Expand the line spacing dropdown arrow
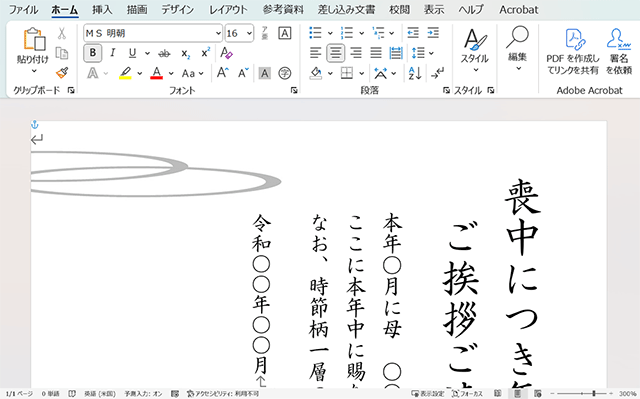The width and height of the screenshot is (640, 399). (x=431, y=53)
